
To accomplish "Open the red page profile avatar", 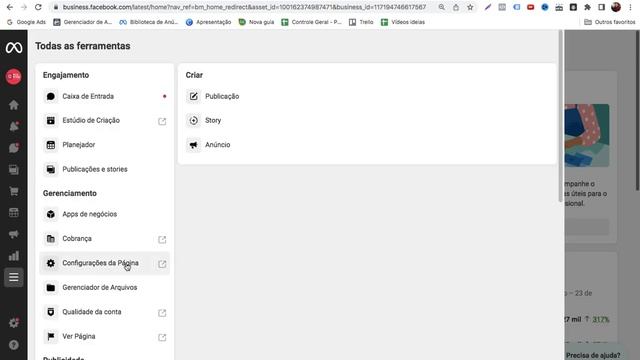I will [13, 76].
